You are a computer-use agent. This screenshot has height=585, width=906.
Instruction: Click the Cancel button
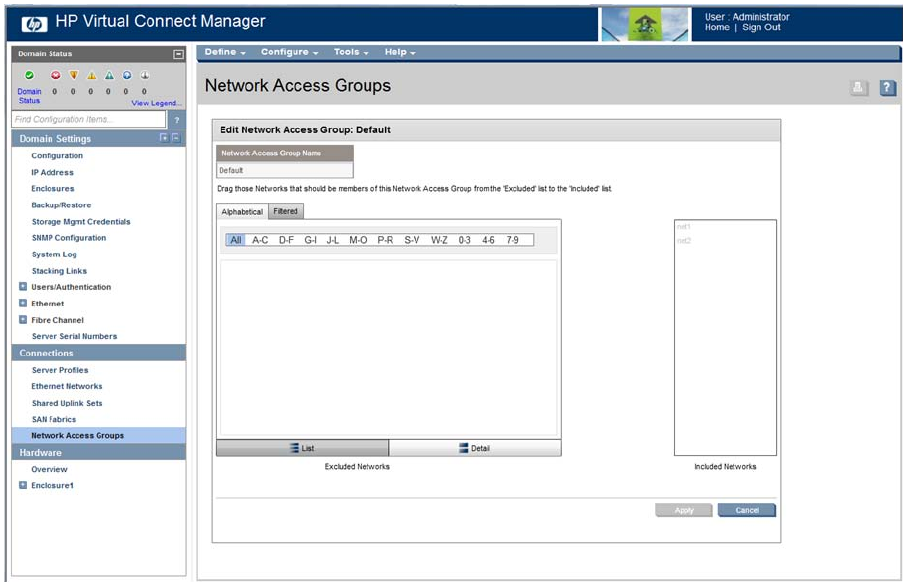click(x=746, y=510)
